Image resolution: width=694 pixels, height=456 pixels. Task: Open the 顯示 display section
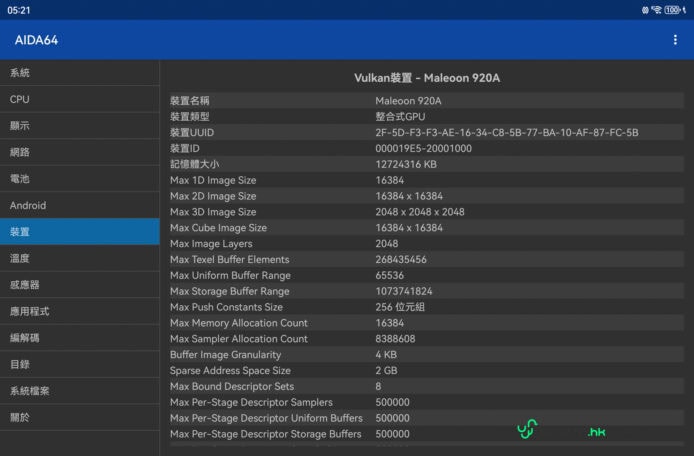[x=80, y=126]
